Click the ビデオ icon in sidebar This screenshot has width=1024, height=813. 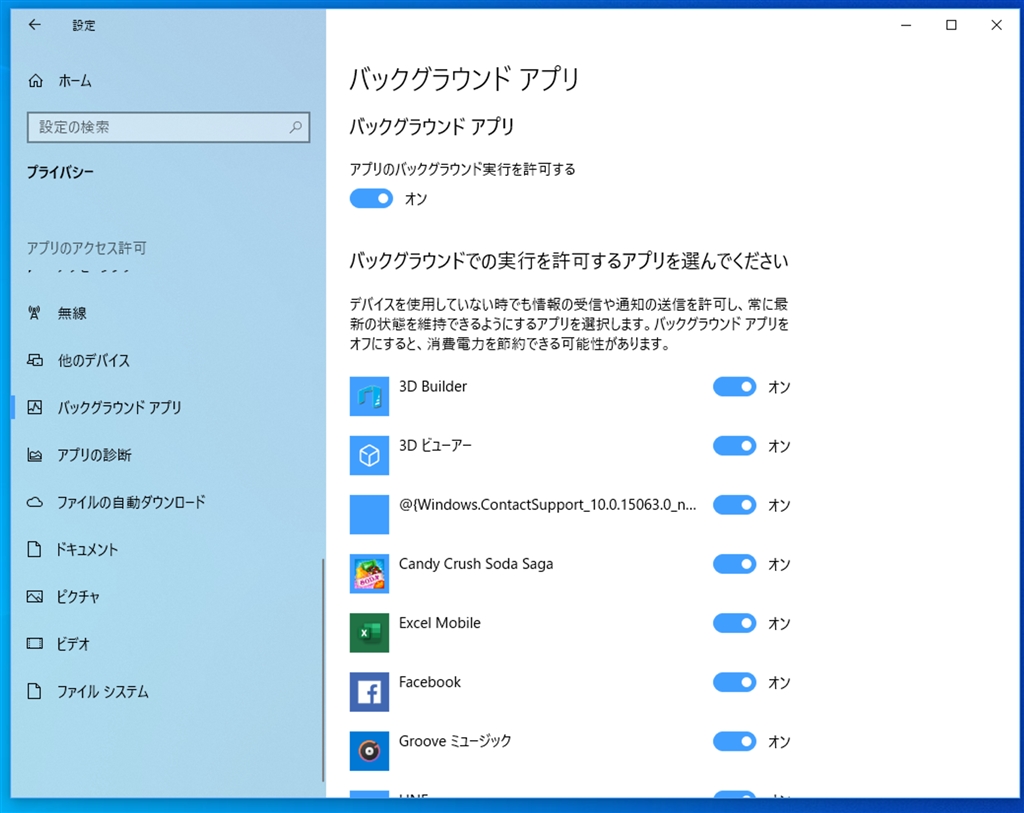[x=35, y=644]
